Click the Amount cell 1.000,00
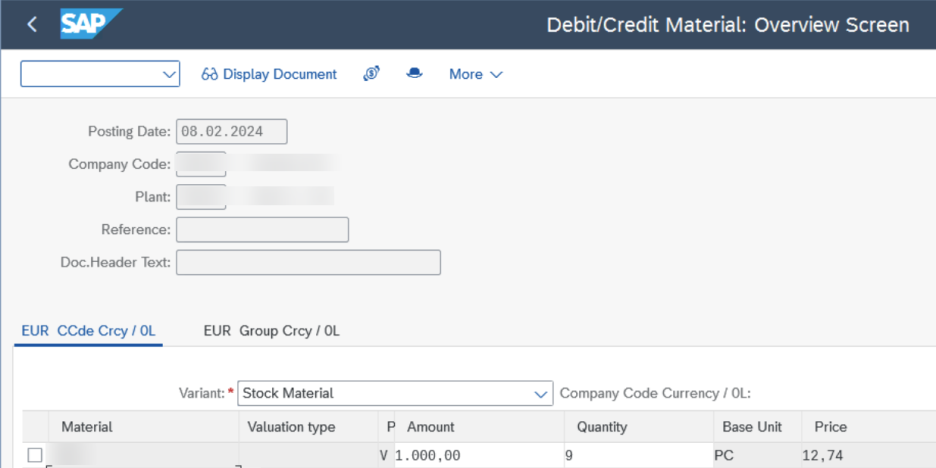Viewport: 936px width, 468px height. [x=479, y=455]
